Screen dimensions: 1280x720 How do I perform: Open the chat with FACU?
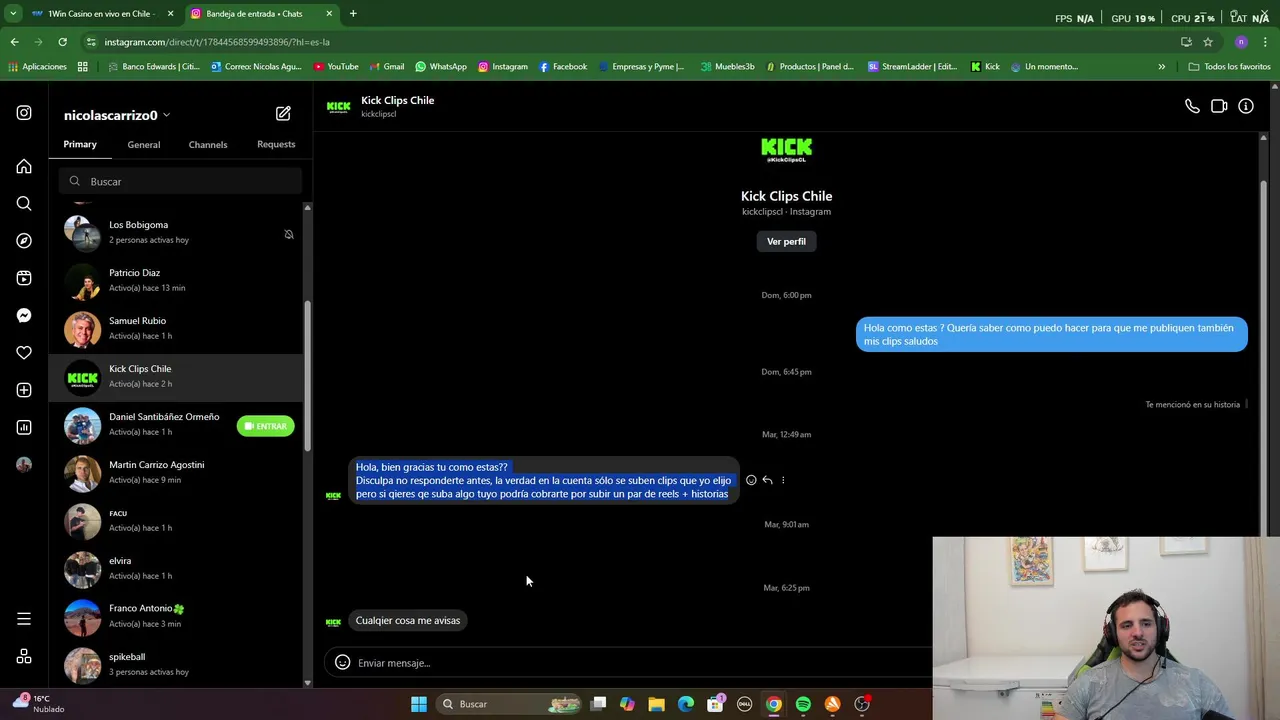point(176,520)
